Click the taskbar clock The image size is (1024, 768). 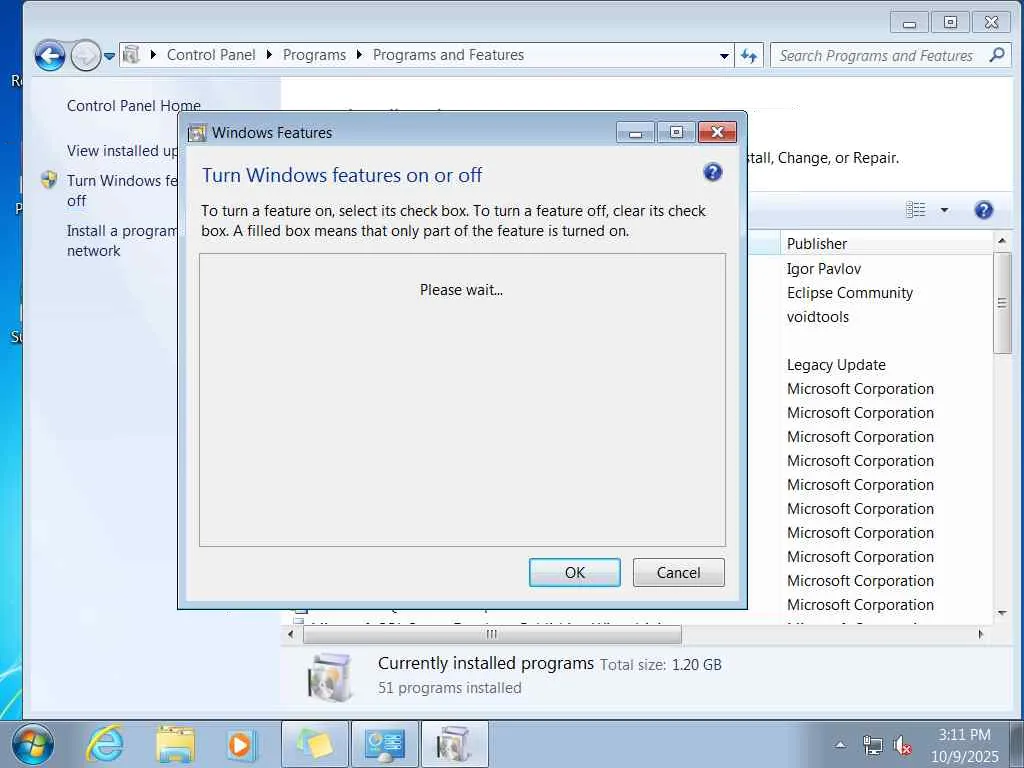(x=965, y=745)
